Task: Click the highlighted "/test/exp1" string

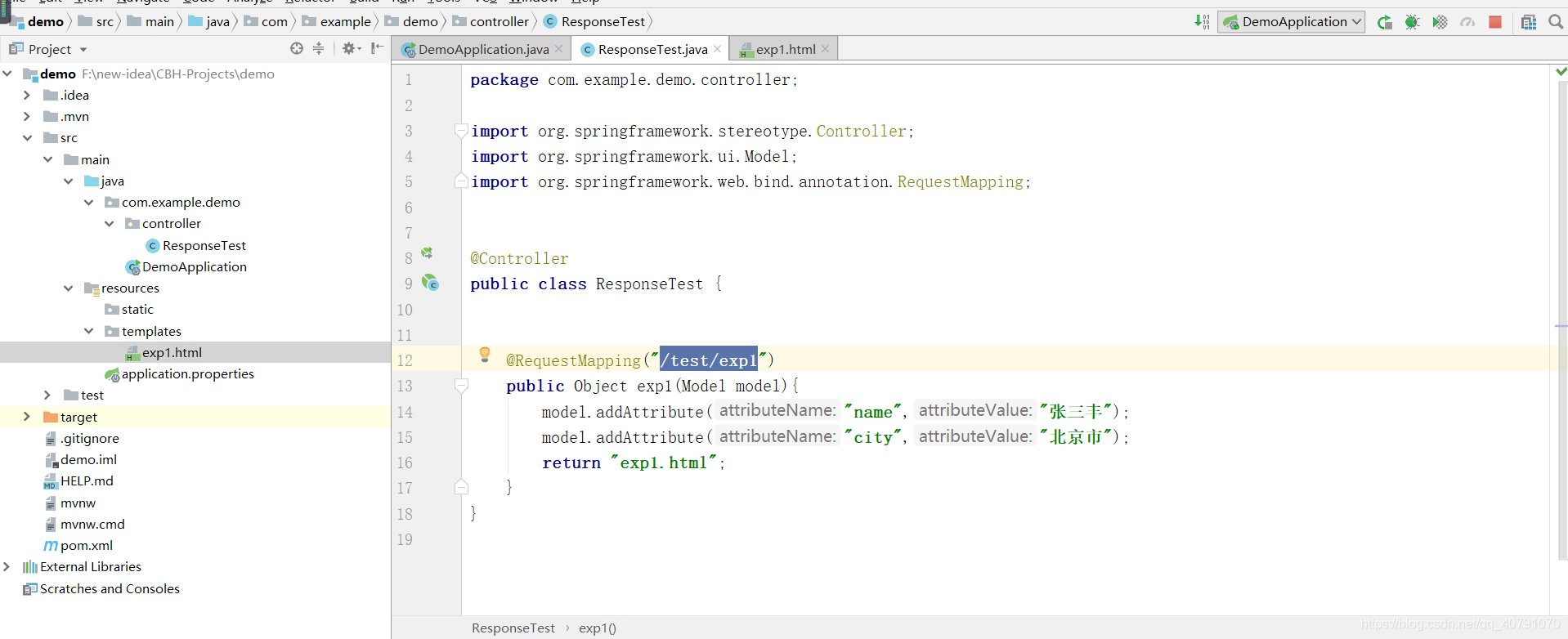Action: tap(709, 360)
